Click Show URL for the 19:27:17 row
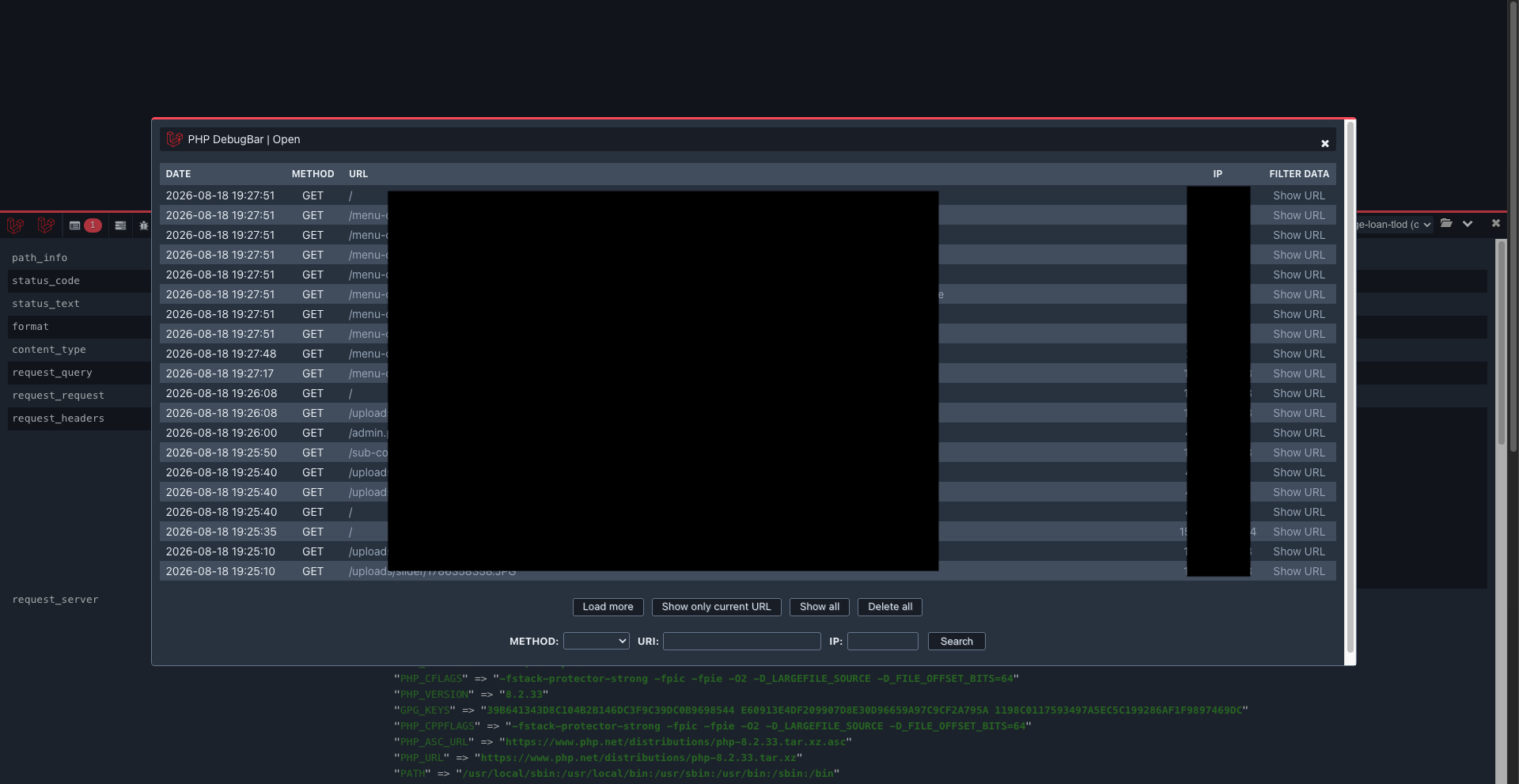Image resolution: width=1519 pixels, height=784 pixels. coord(1299,373)
